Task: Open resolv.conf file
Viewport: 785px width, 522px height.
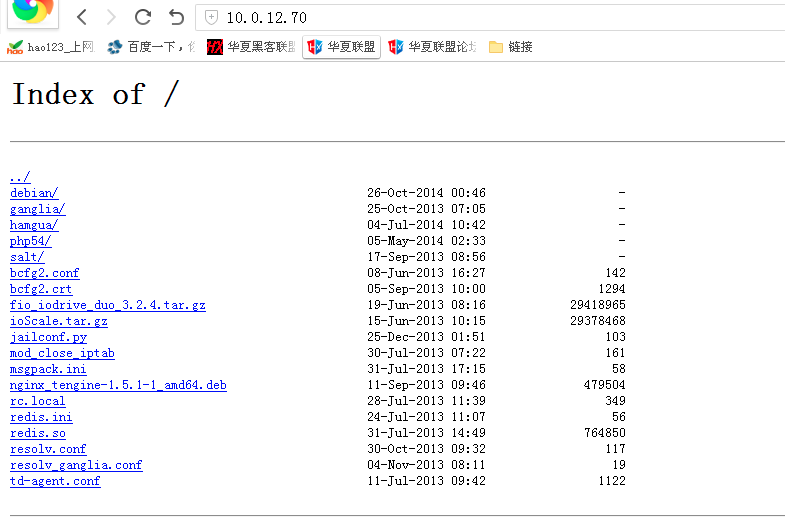Action: (48, 449)
